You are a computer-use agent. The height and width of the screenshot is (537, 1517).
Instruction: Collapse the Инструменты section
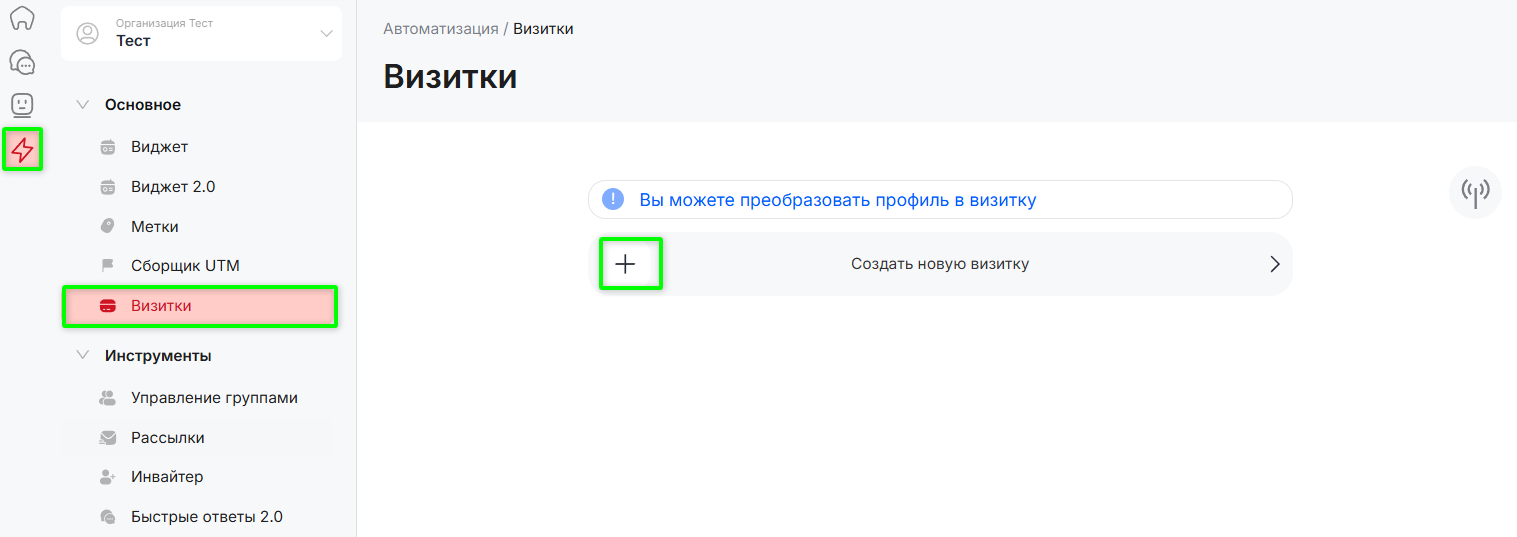pos(83,356)
